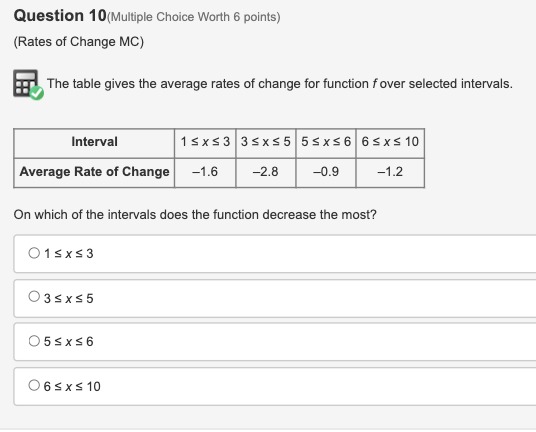
Task: Click the answer text 6 ≤ x ≤ 10
Action: click(72, 387)
